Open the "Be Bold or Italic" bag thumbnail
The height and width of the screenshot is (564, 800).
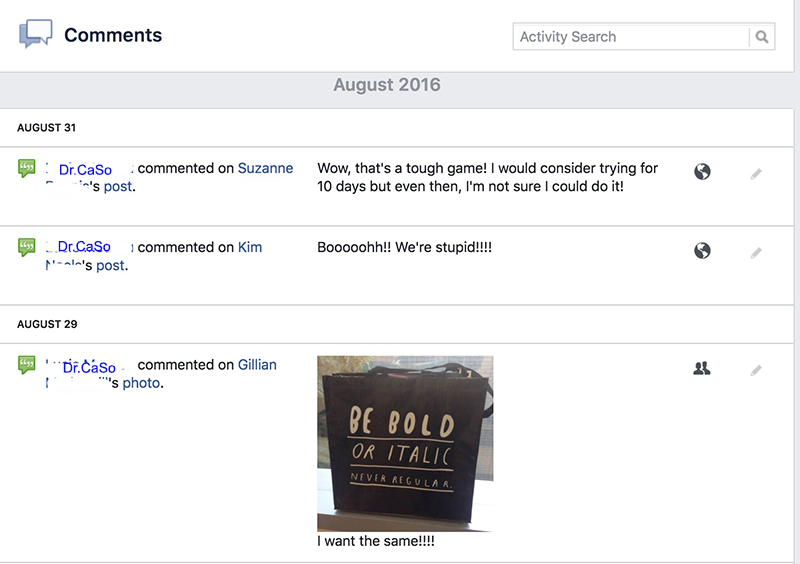coord(405,443)
